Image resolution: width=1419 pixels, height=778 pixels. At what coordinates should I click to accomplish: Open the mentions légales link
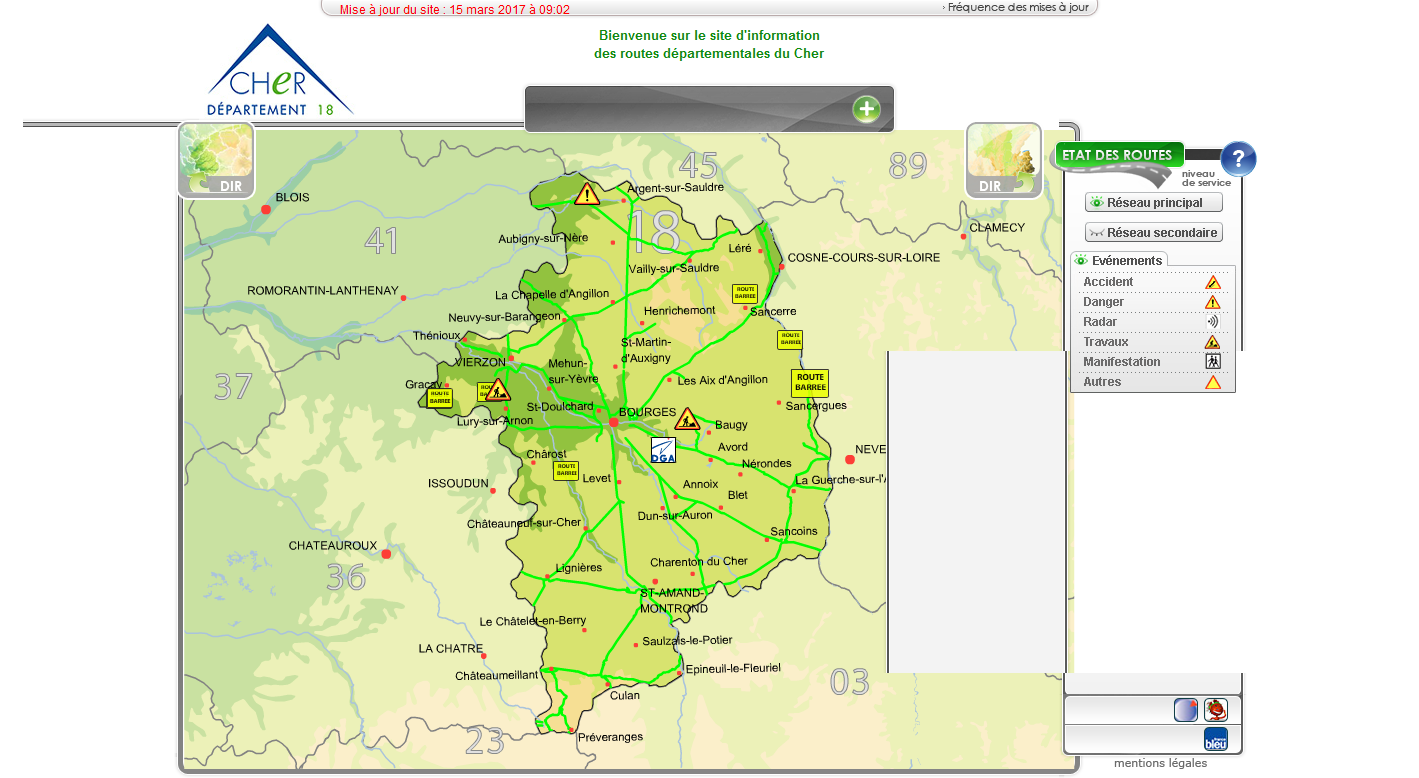(x=1160, y=763)
